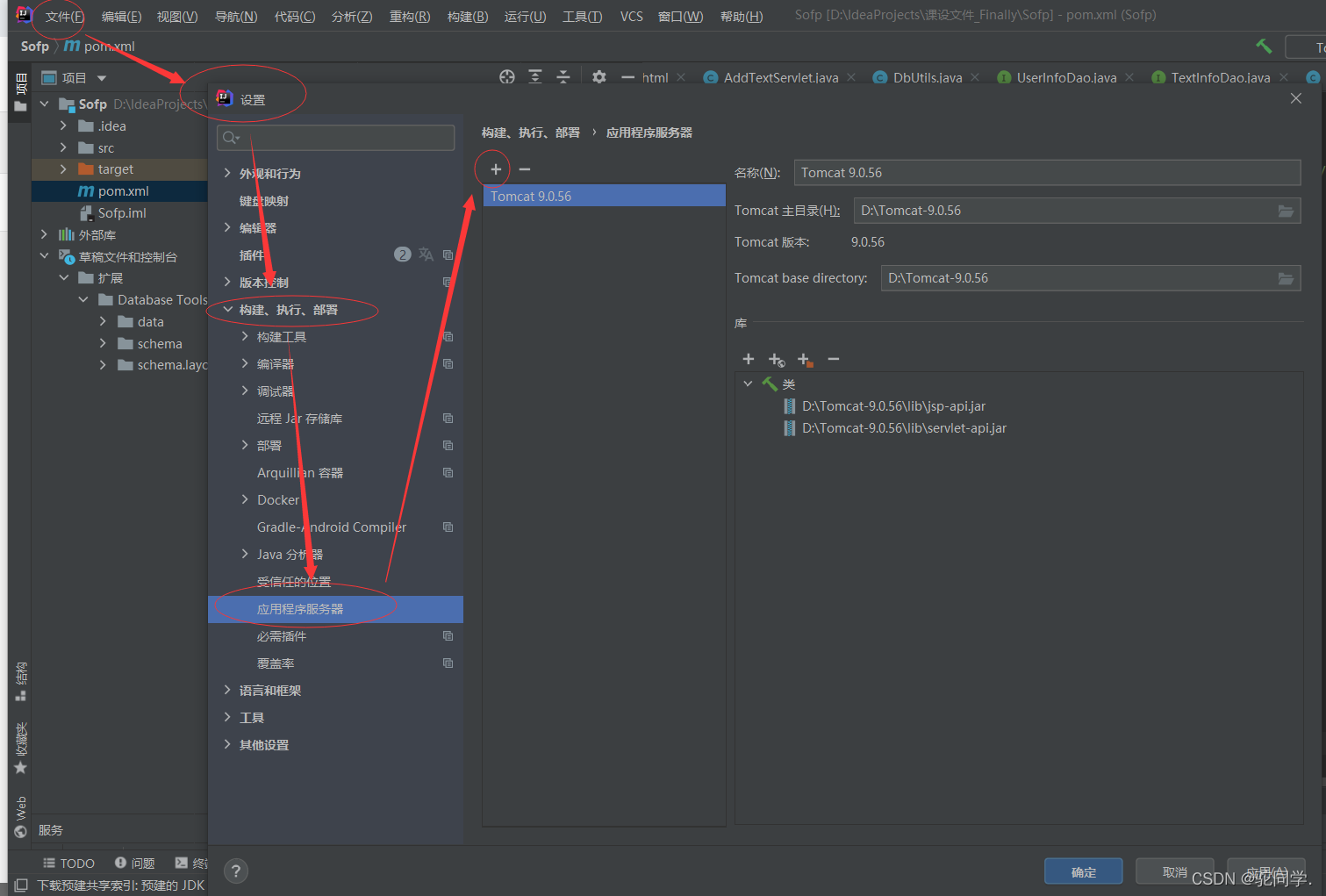1326x896 pixels.
Task: Expand Build Tools settings node
Action: [x=245, y=336]
